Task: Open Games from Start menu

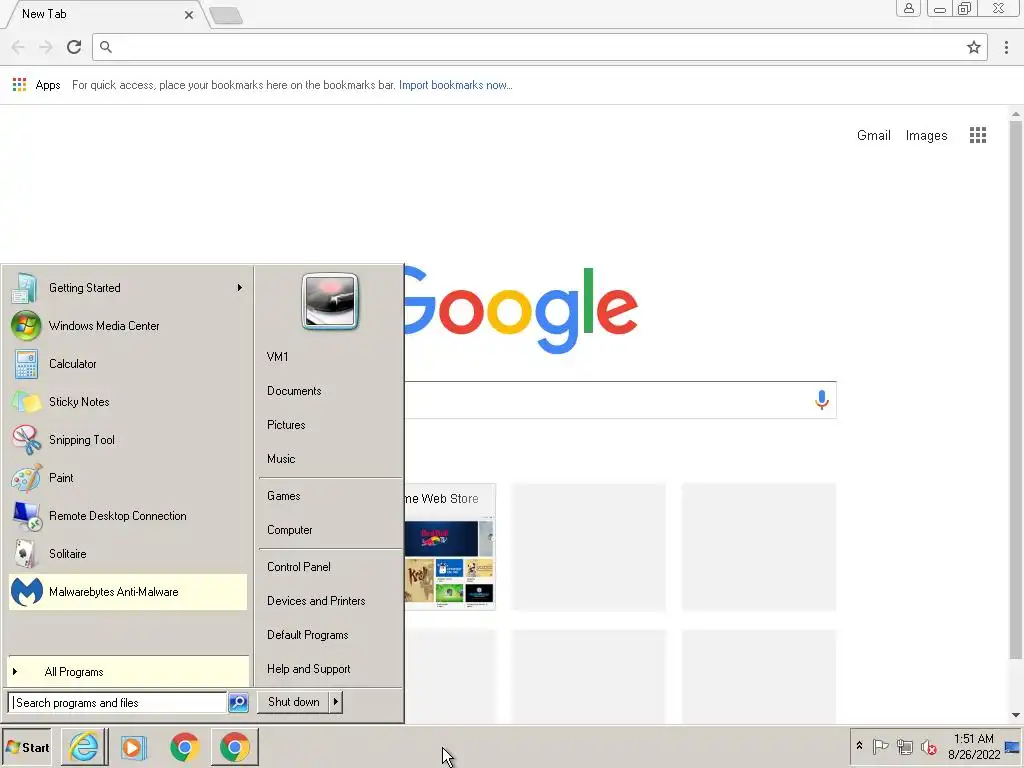Action: click(x=330, y=496)
